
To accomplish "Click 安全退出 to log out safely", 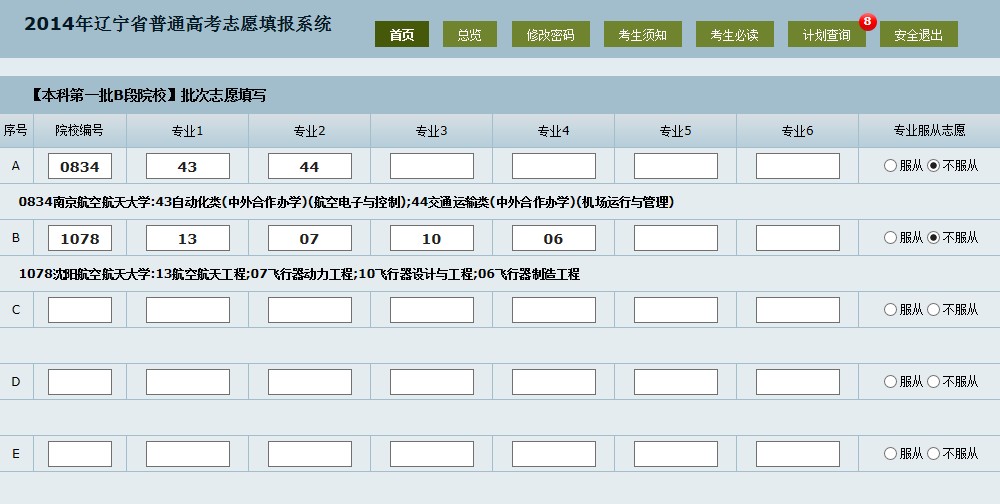I will [918, 35].
